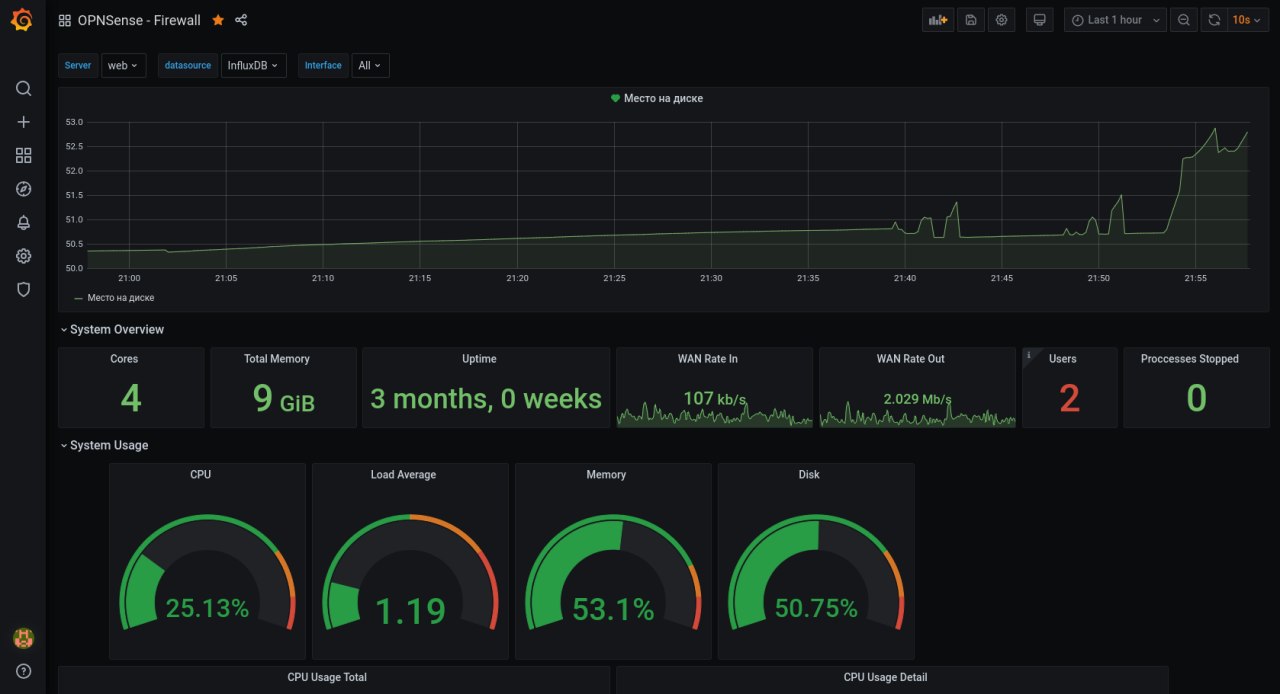Screen dimensions: 1280x694
Task: Open the Memory gauge panel title
Action: point(606,474)
